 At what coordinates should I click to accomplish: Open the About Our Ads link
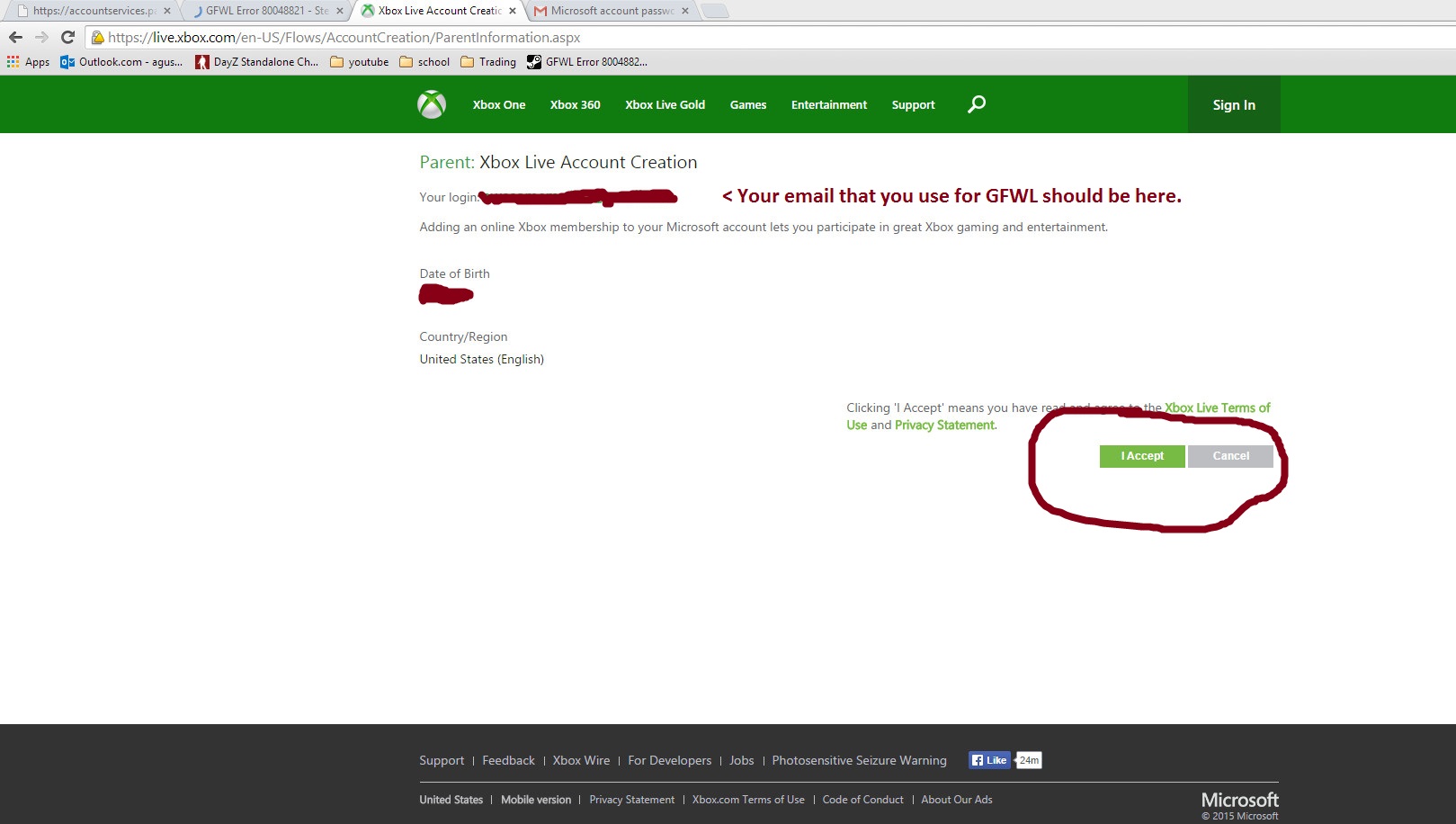(957, 800)
